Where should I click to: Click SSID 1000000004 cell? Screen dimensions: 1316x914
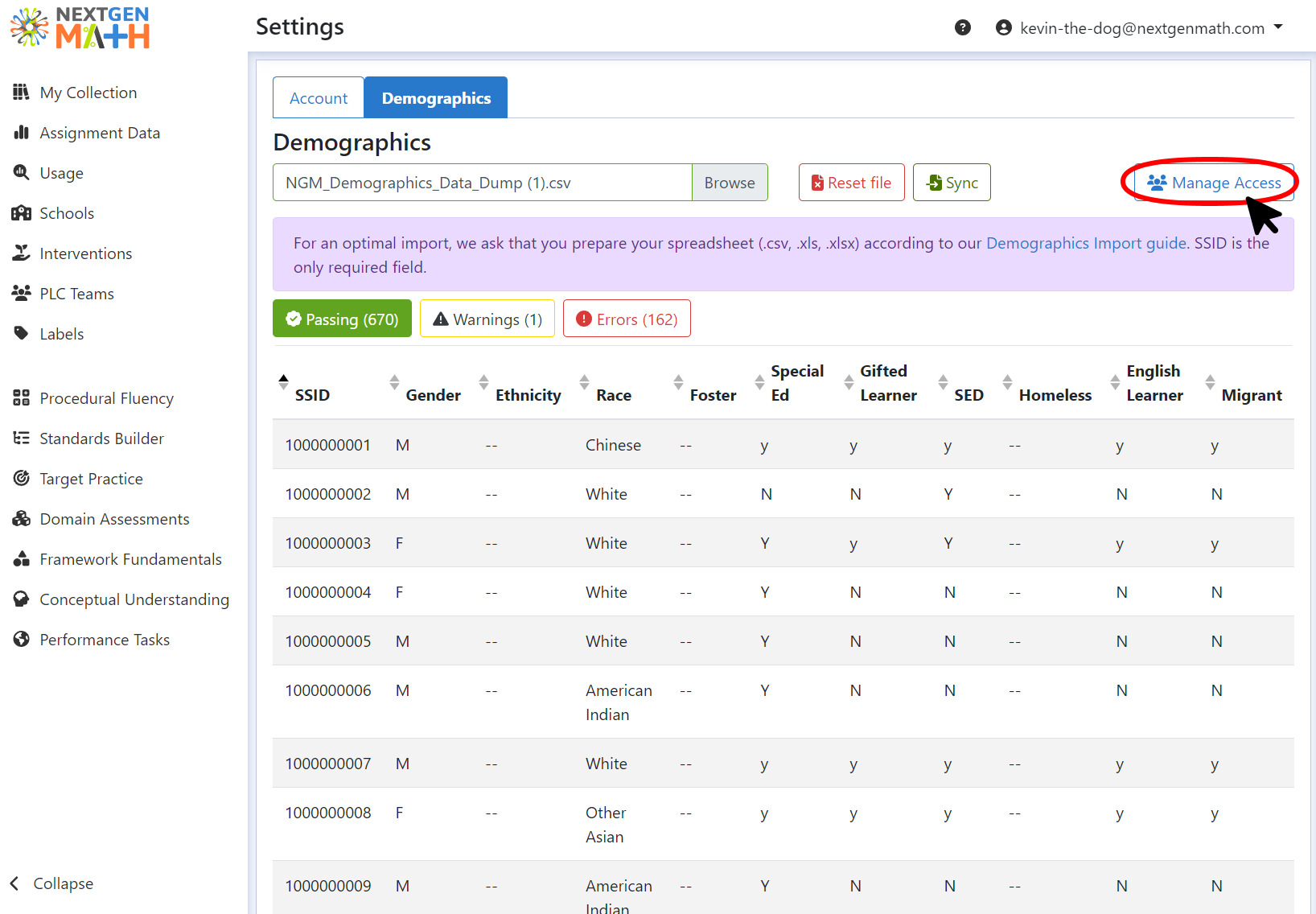(327, 592)
